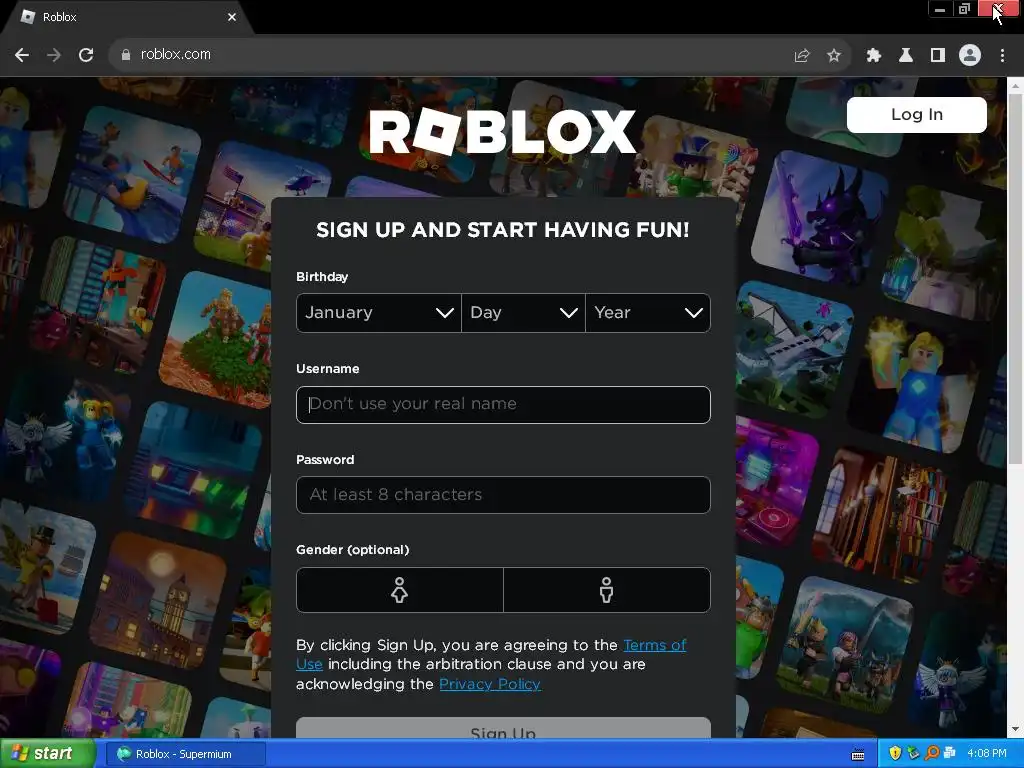Click the network computers tray icon
Viewport: 1024px width, 768px height.
(950, 754)
